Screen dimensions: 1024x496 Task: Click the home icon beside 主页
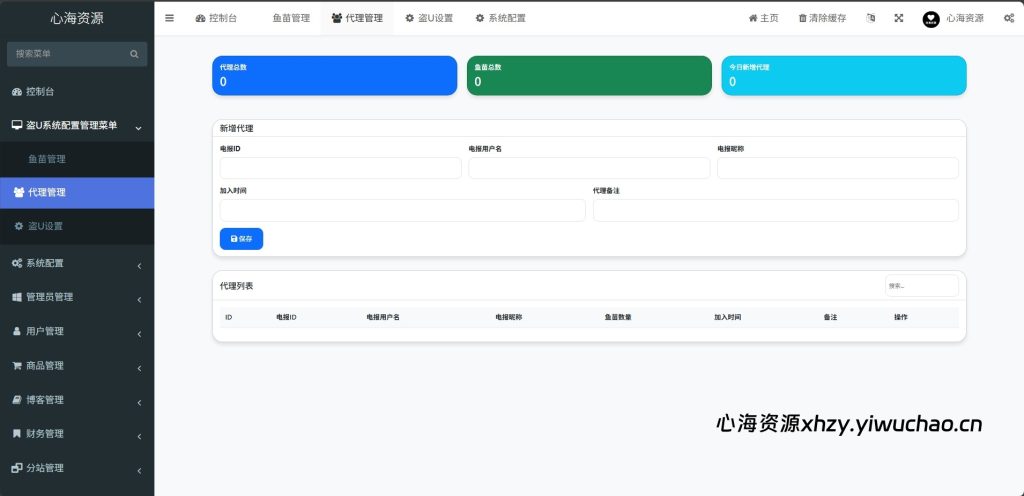[x=753, y=18]
